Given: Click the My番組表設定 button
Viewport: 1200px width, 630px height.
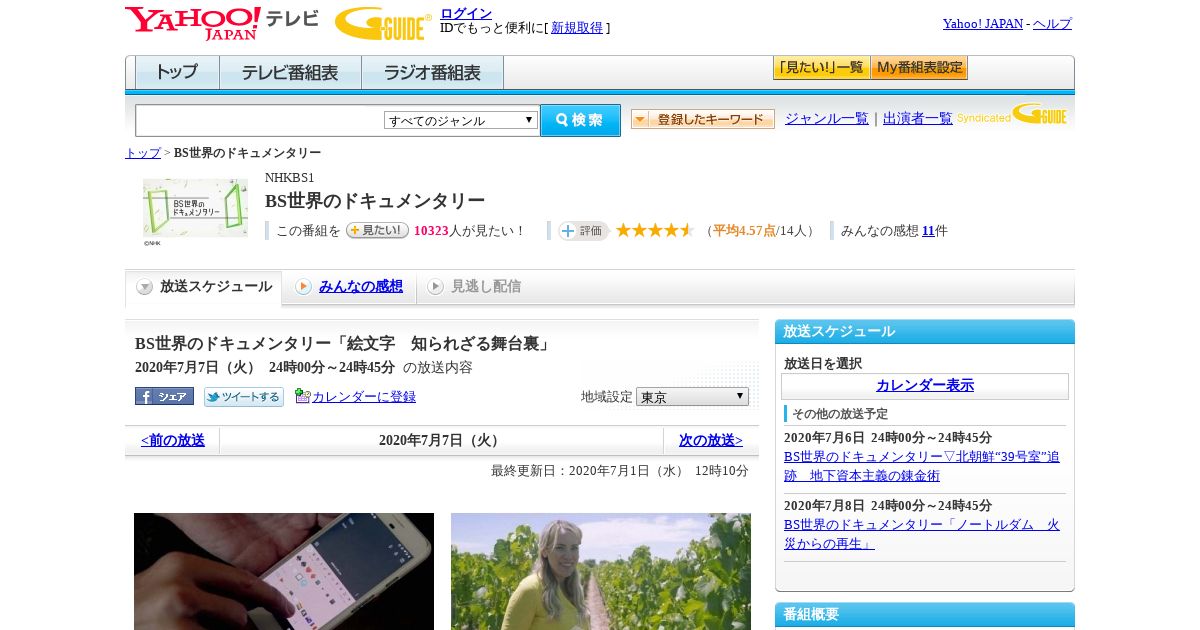Looking at the screenshot, I should click(x=919, y=68).
